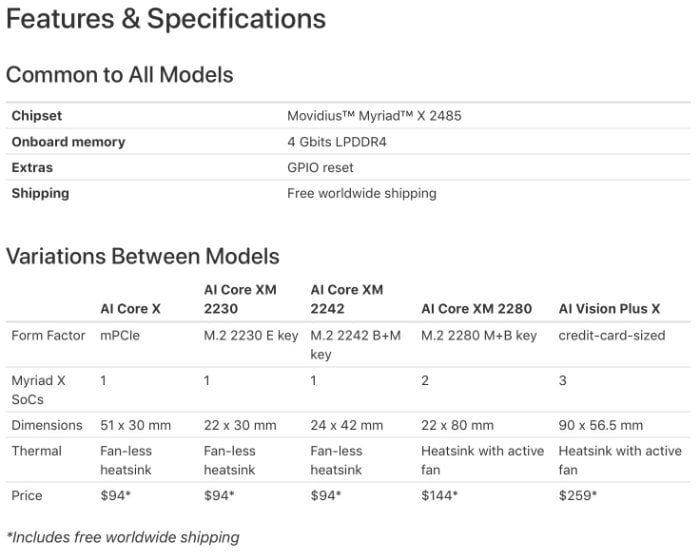Select the credit-card-sized form factor cell
Screen dimensions: 700x560
point(612,335)
